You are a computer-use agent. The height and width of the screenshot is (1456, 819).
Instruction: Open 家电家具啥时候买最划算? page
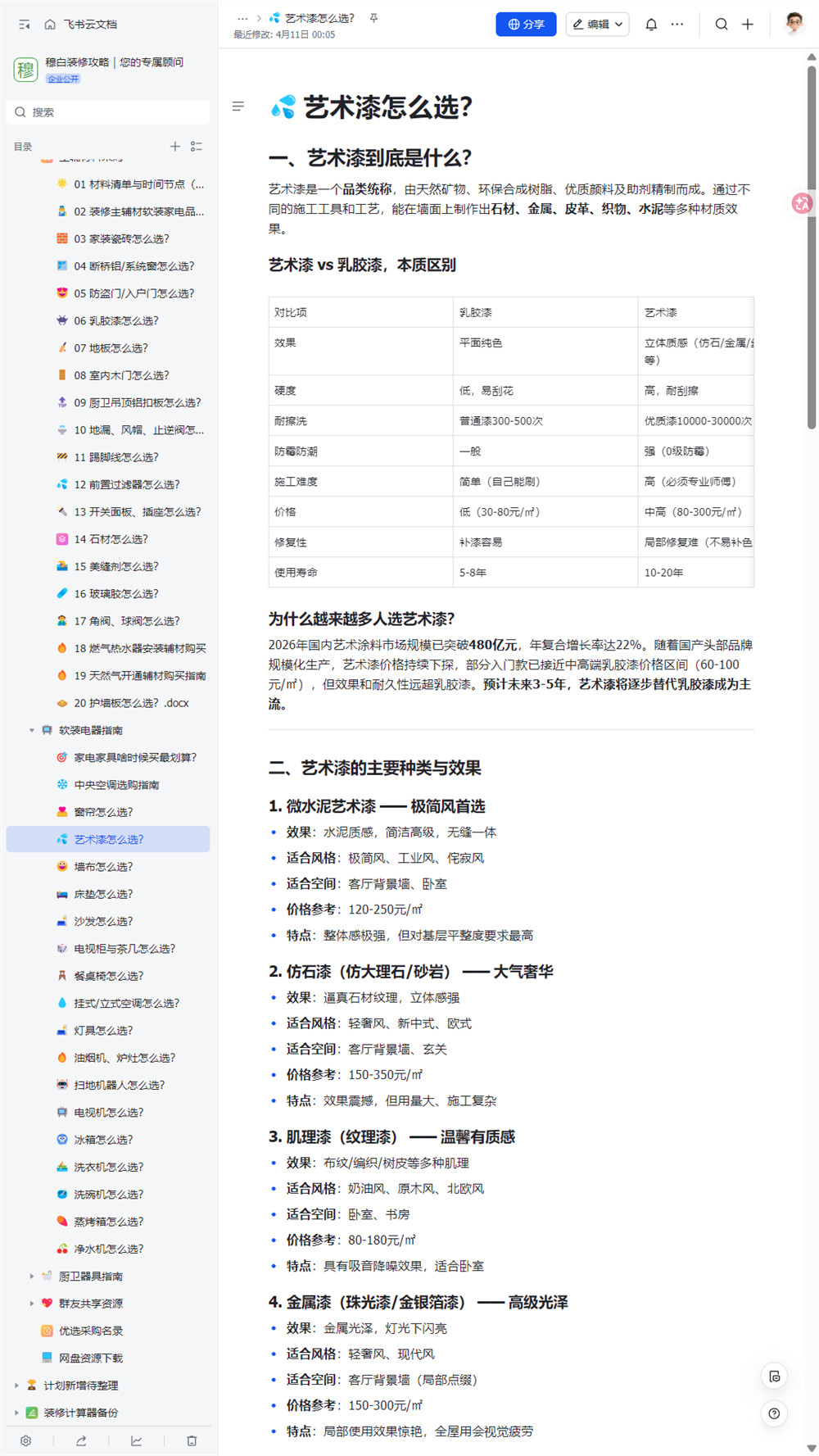[135, 757]
